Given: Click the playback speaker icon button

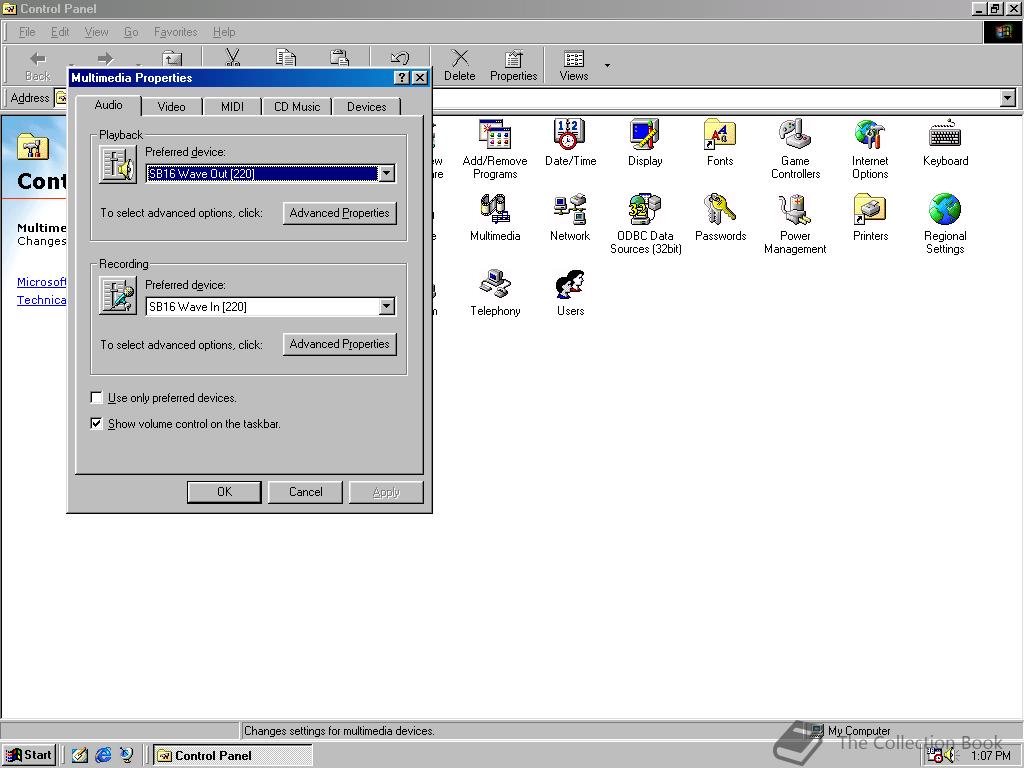Looking at the screenshot, I should [118, 164].
